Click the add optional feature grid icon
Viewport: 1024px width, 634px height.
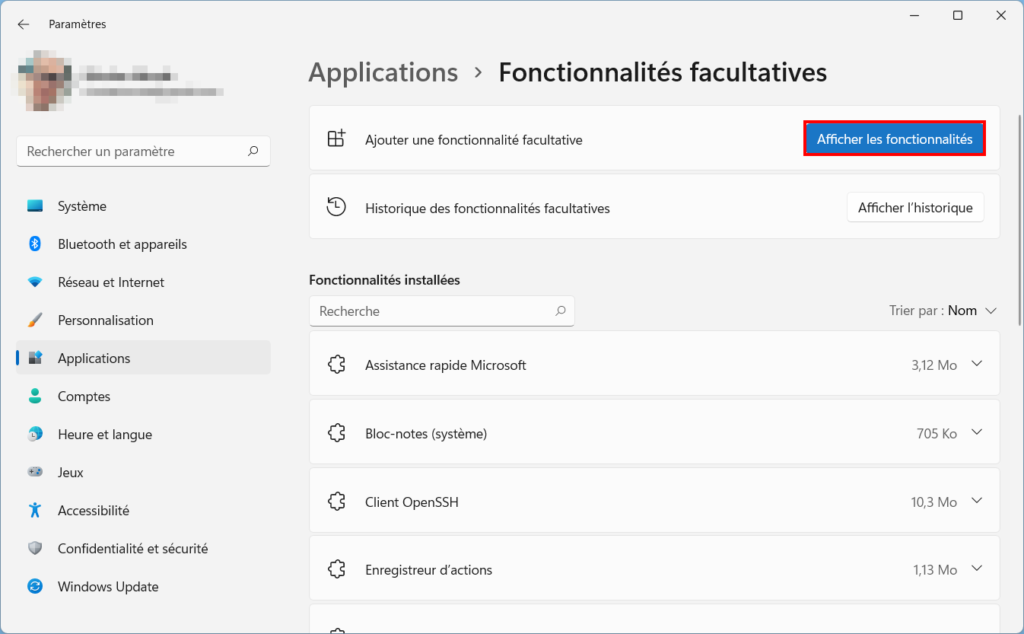point(336,138)
